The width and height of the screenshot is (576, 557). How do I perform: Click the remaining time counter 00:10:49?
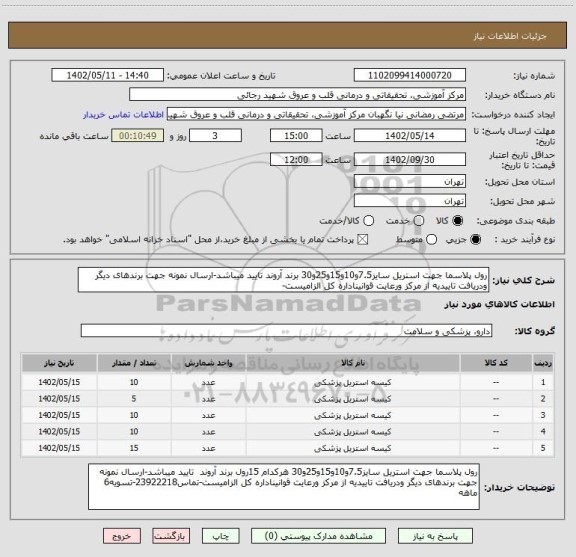tap(138, 136)
